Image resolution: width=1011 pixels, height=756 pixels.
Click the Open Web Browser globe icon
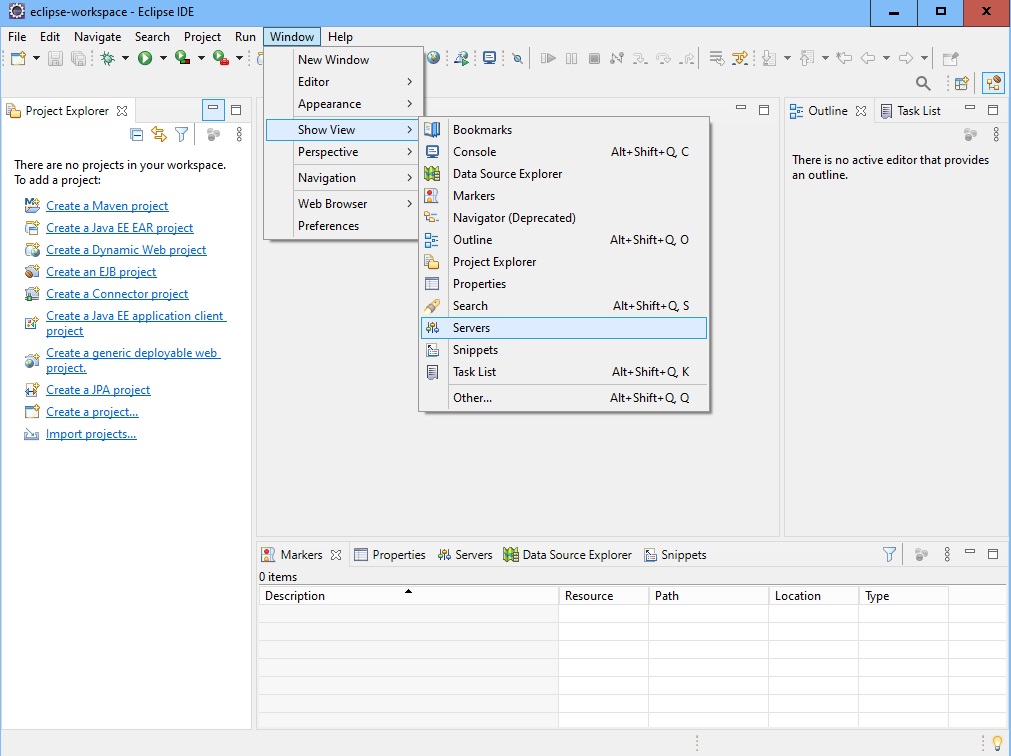pyautogui.click(x=433, y=59)
